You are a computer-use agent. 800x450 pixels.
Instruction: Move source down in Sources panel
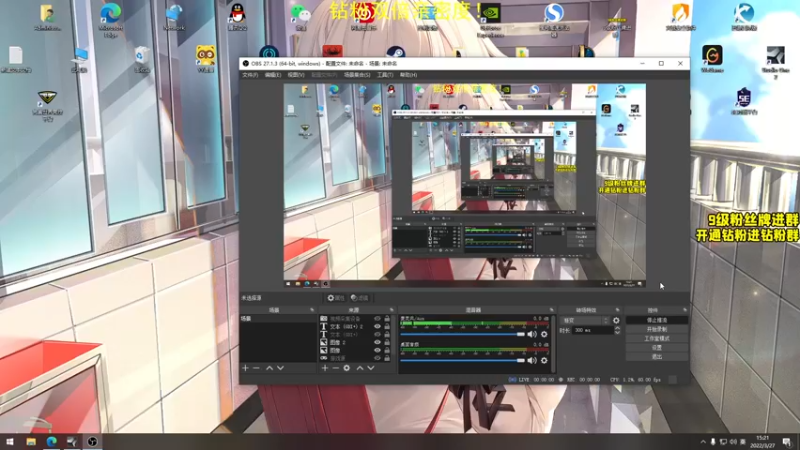pyautogui.click(x=371, y=368)
